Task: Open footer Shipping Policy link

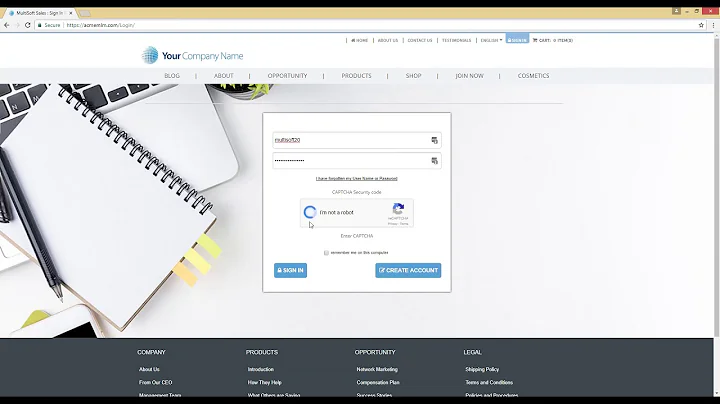Action: tap(482, 369)
